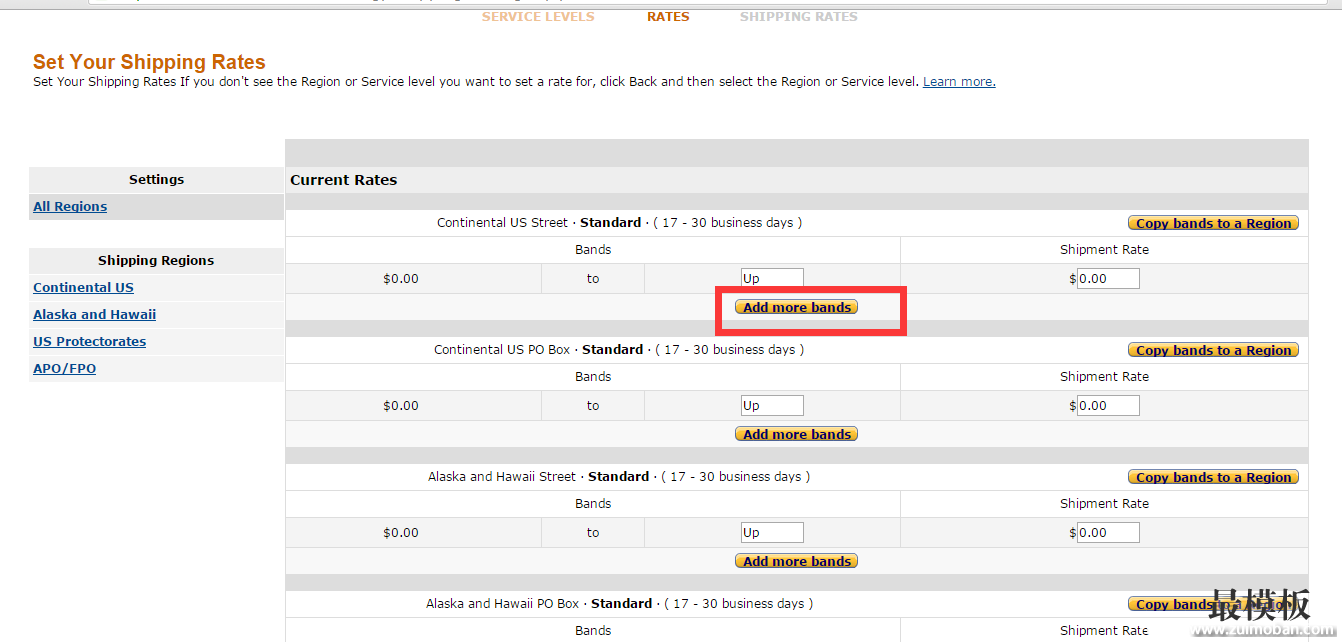Viewport: 1342px width, 642px height.
Task: Click the $0.00 band start for Continental US Street
Action: click(x=401, y=279)
